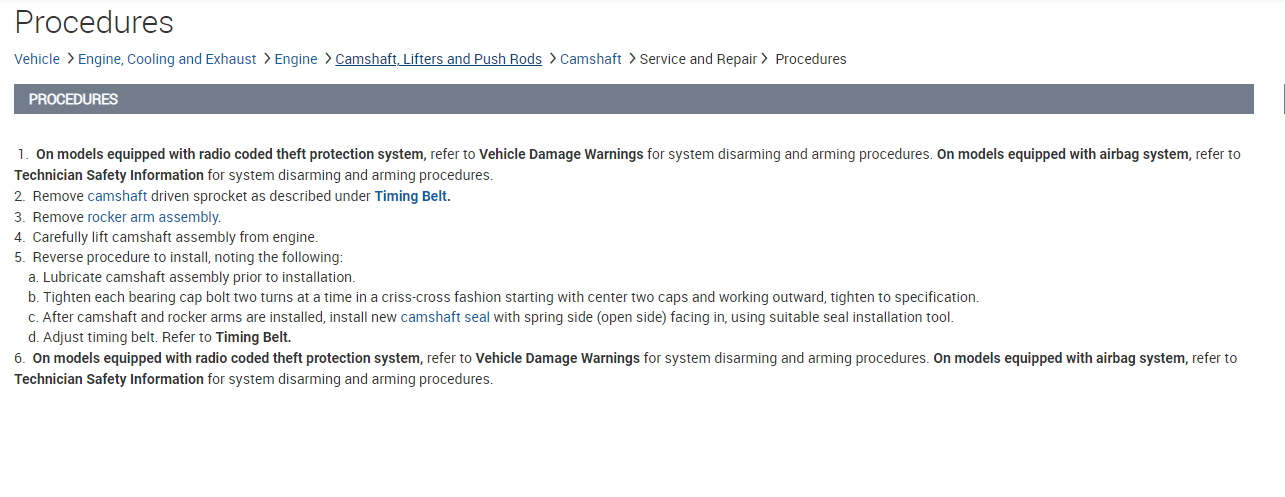1285x497 pixels.
Task: Click Service and Repair in breadcrumb
Action: 698,59
